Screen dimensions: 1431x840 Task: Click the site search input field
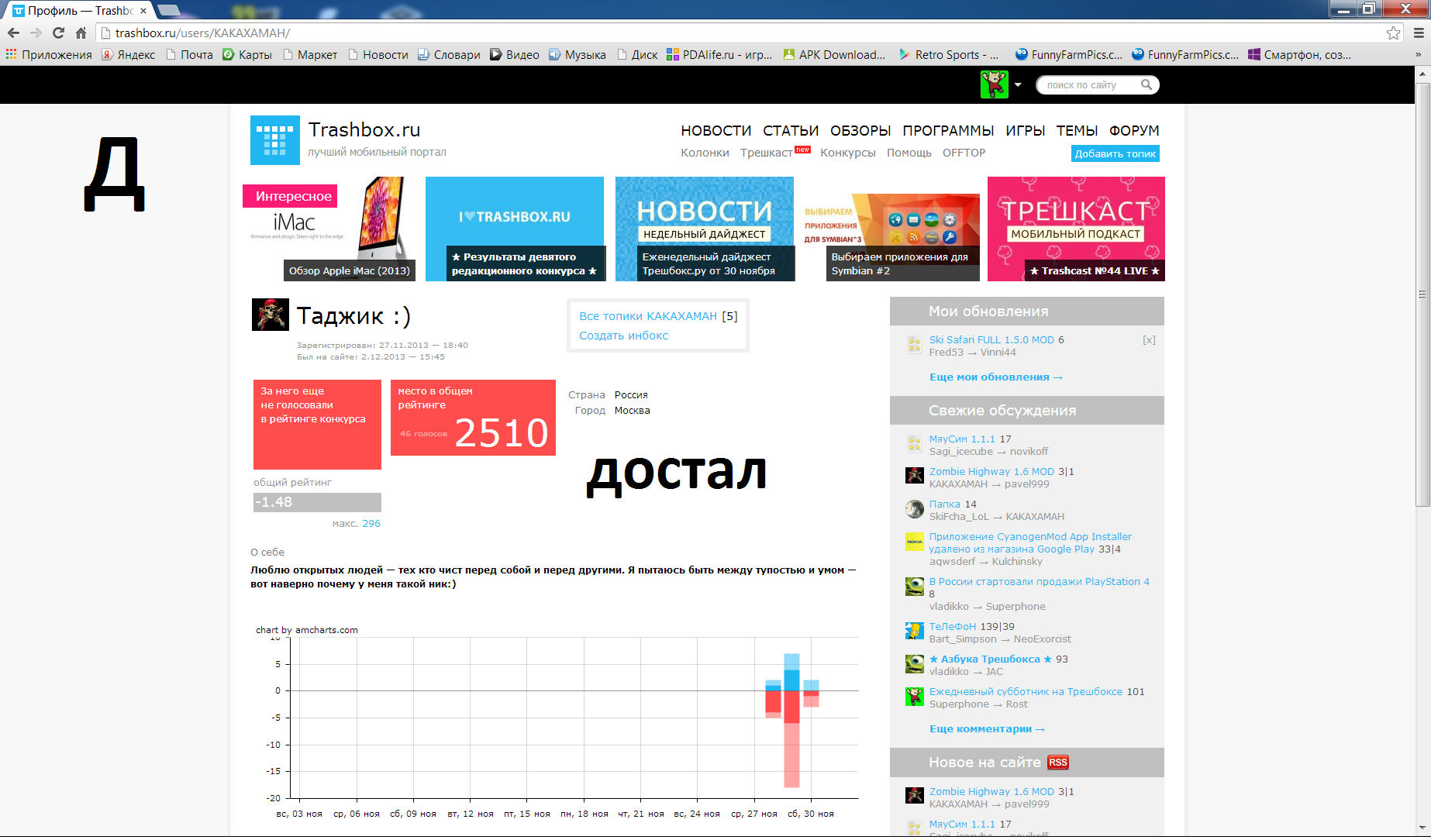pyautogui.click(x=1089, y=84)
